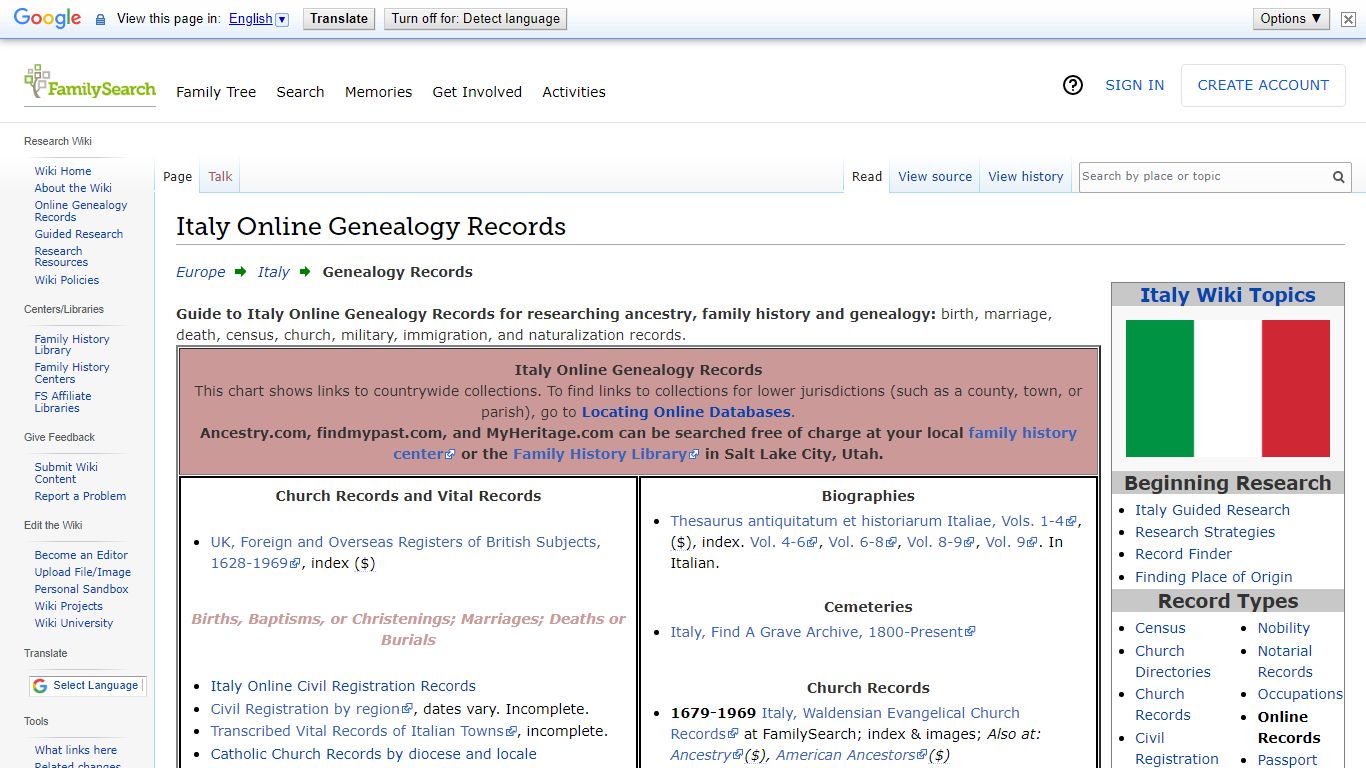This screenshot has height=768, width=1366.
Task: Open Thesaurus antiquitatum et historiarum Italiae link
Action: (873, 521)
